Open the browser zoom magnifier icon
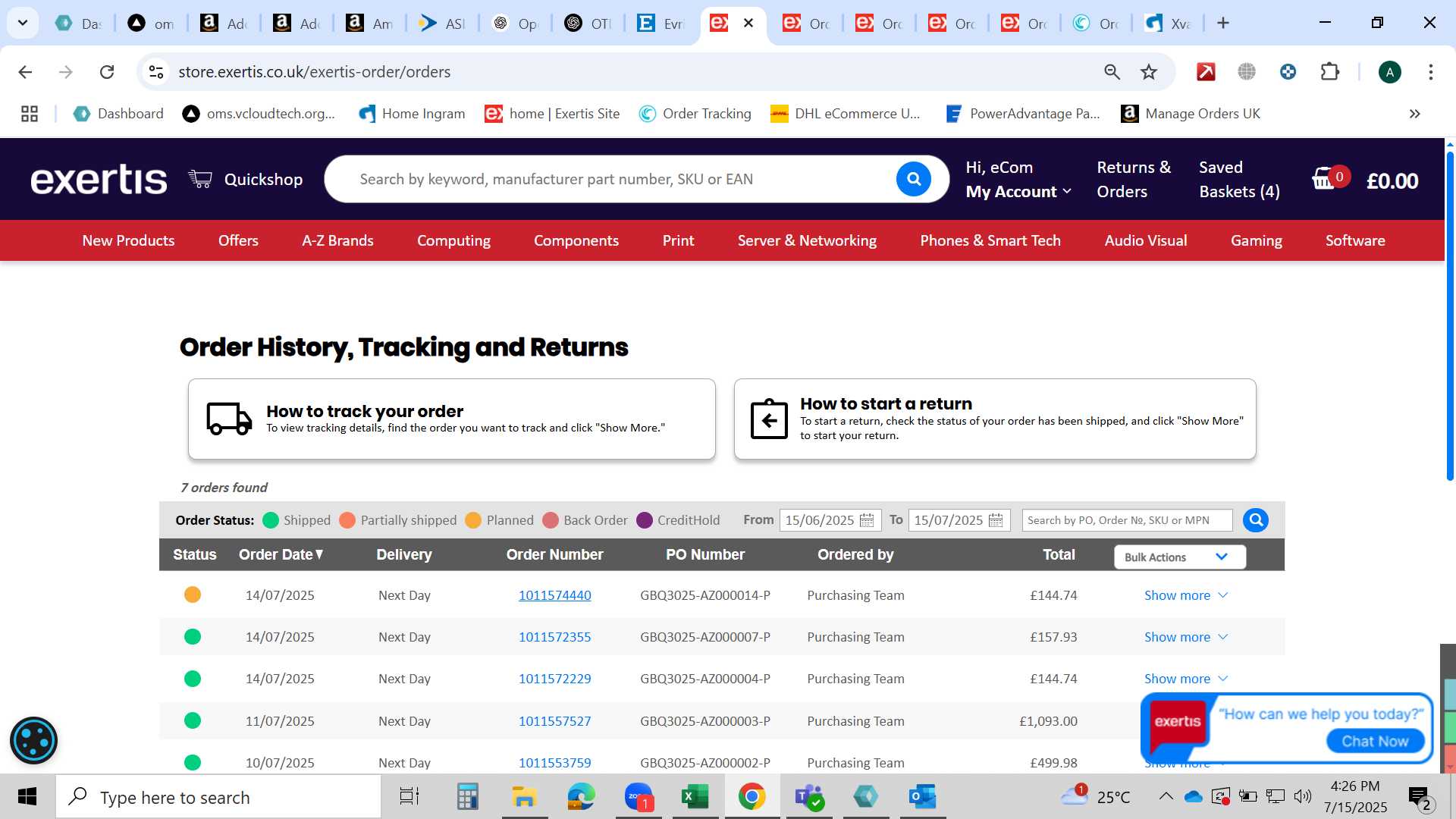 [x=1112, y=72]
